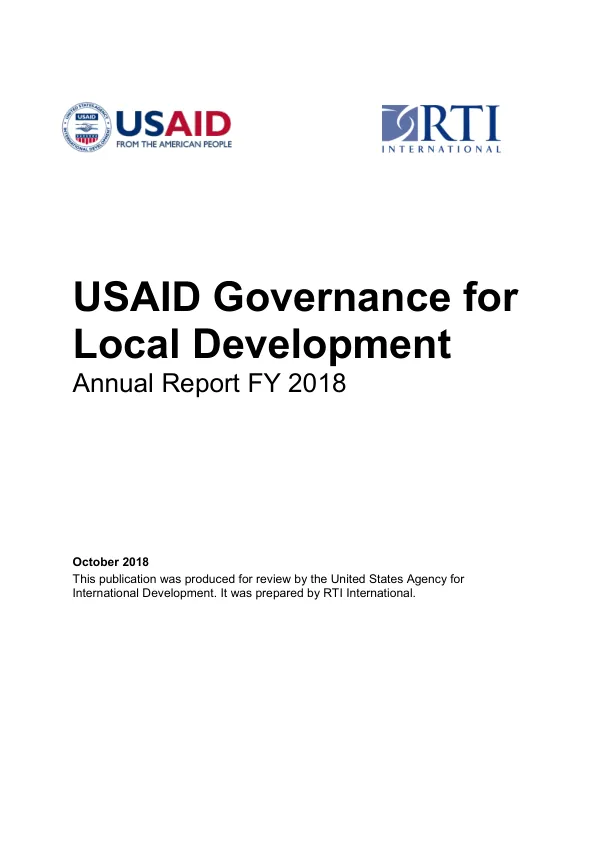600x849 pixels.
Task: Click the line starting "International Development. It was"
Action: point(244,593)
